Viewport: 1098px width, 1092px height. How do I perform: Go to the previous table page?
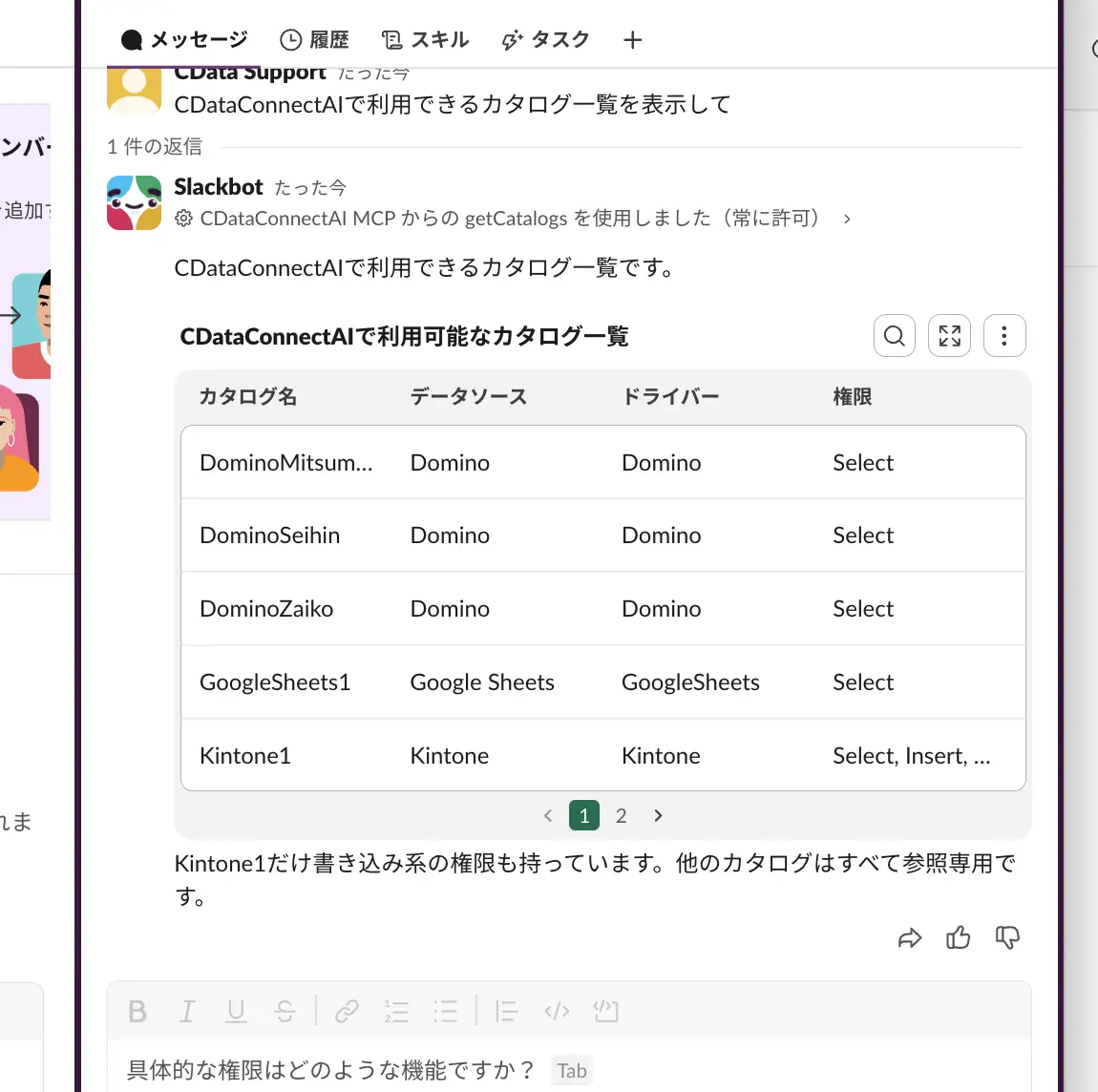coord(548,815)
